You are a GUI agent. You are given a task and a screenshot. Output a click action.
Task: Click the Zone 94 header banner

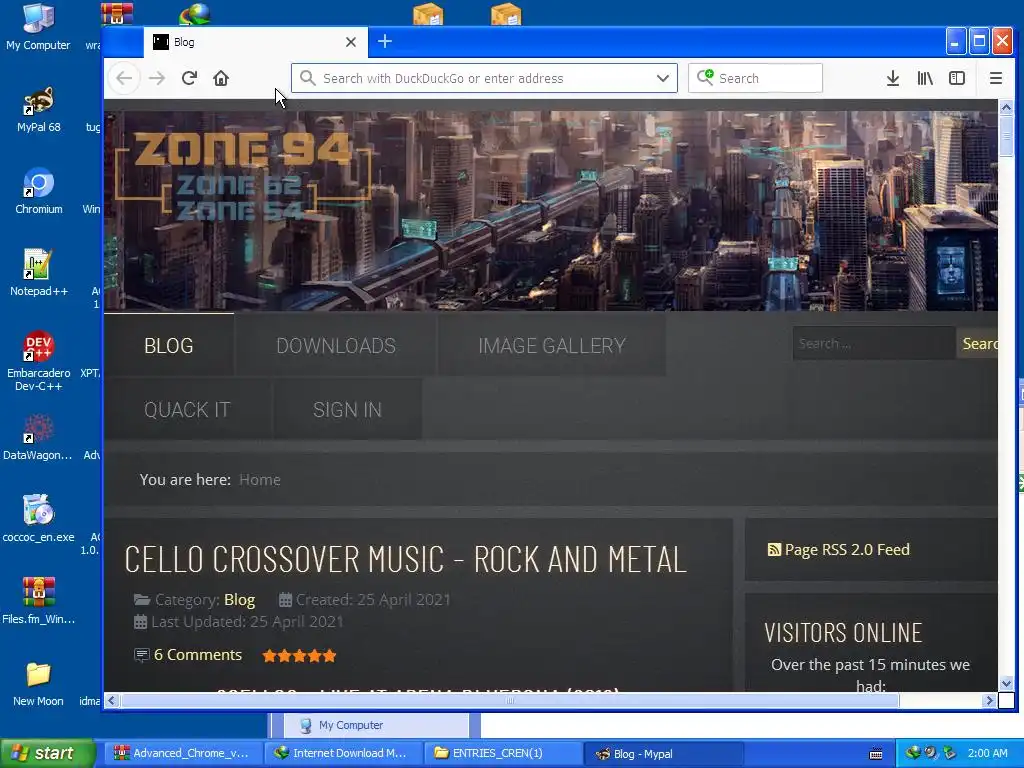(551, 210)
